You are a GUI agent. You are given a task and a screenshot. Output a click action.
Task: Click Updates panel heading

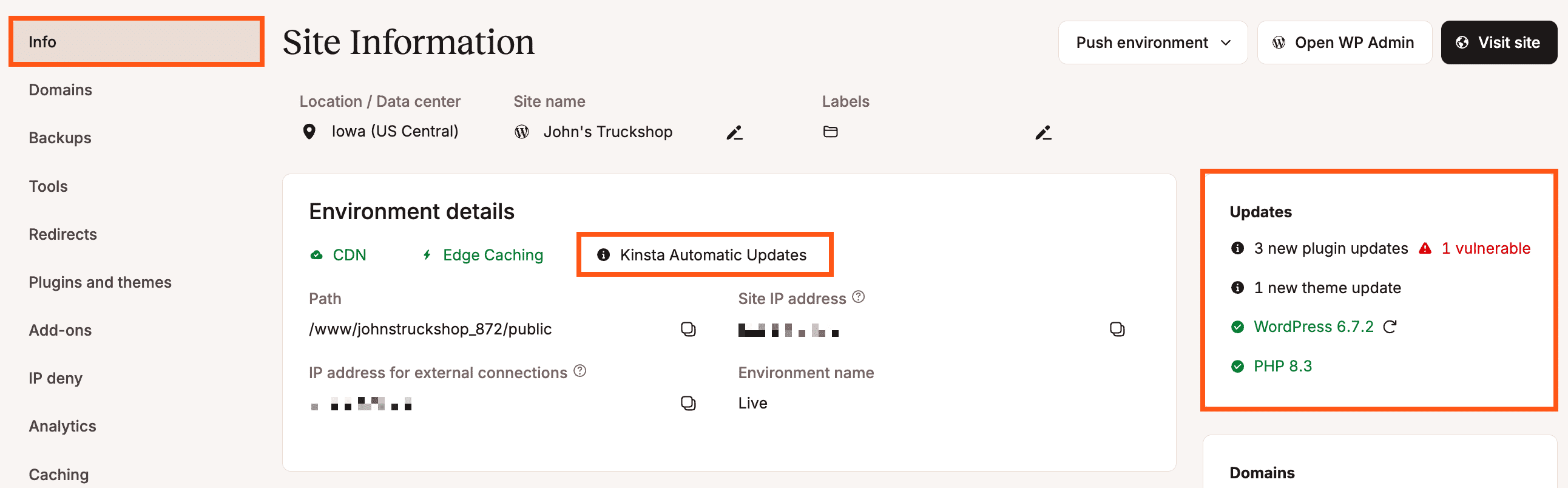pos(1260,212)
